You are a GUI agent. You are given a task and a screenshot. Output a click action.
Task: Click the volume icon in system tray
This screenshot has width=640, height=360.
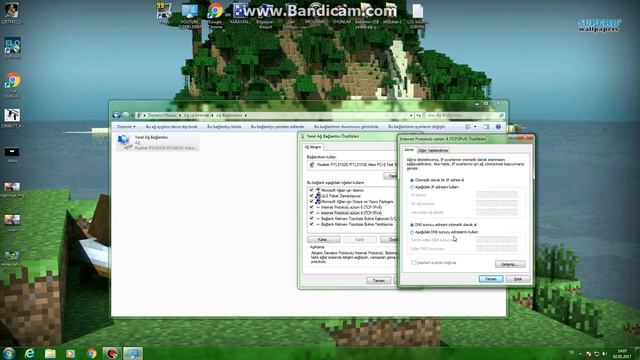point(604,354)
